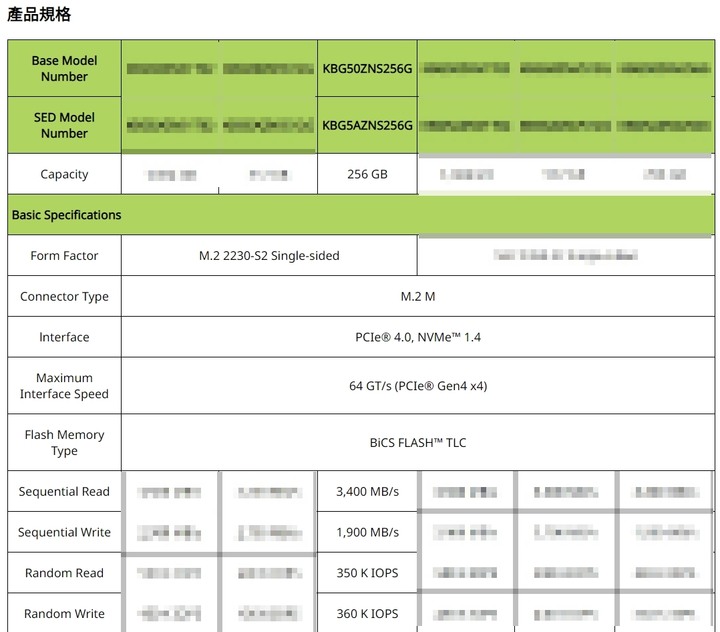Image resolution: width=720 pixels, height=632 pixels.
Task: Select the 360 K IOPS value
Action: coord(367,613)
